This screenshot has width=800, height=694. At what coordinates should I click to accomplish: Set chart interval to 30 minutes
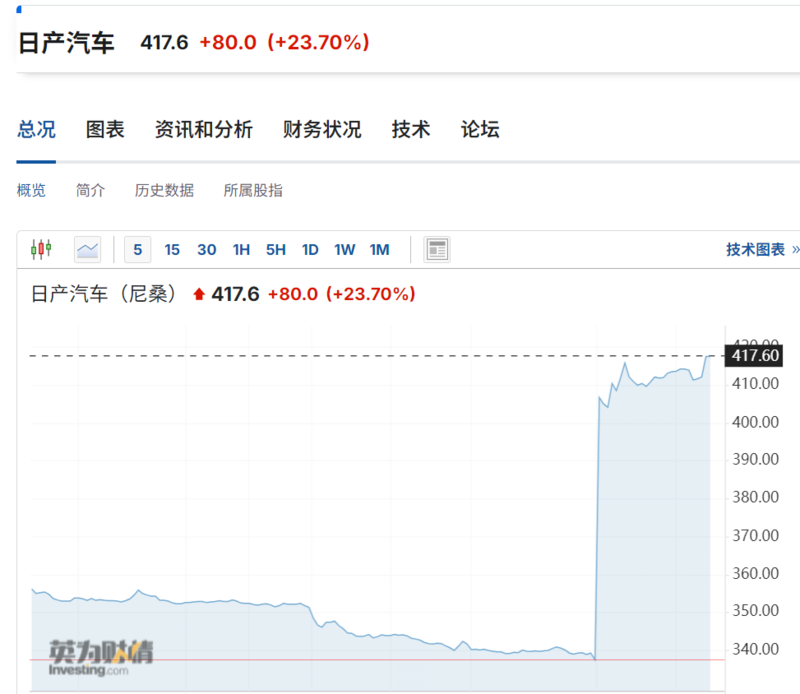207,250
